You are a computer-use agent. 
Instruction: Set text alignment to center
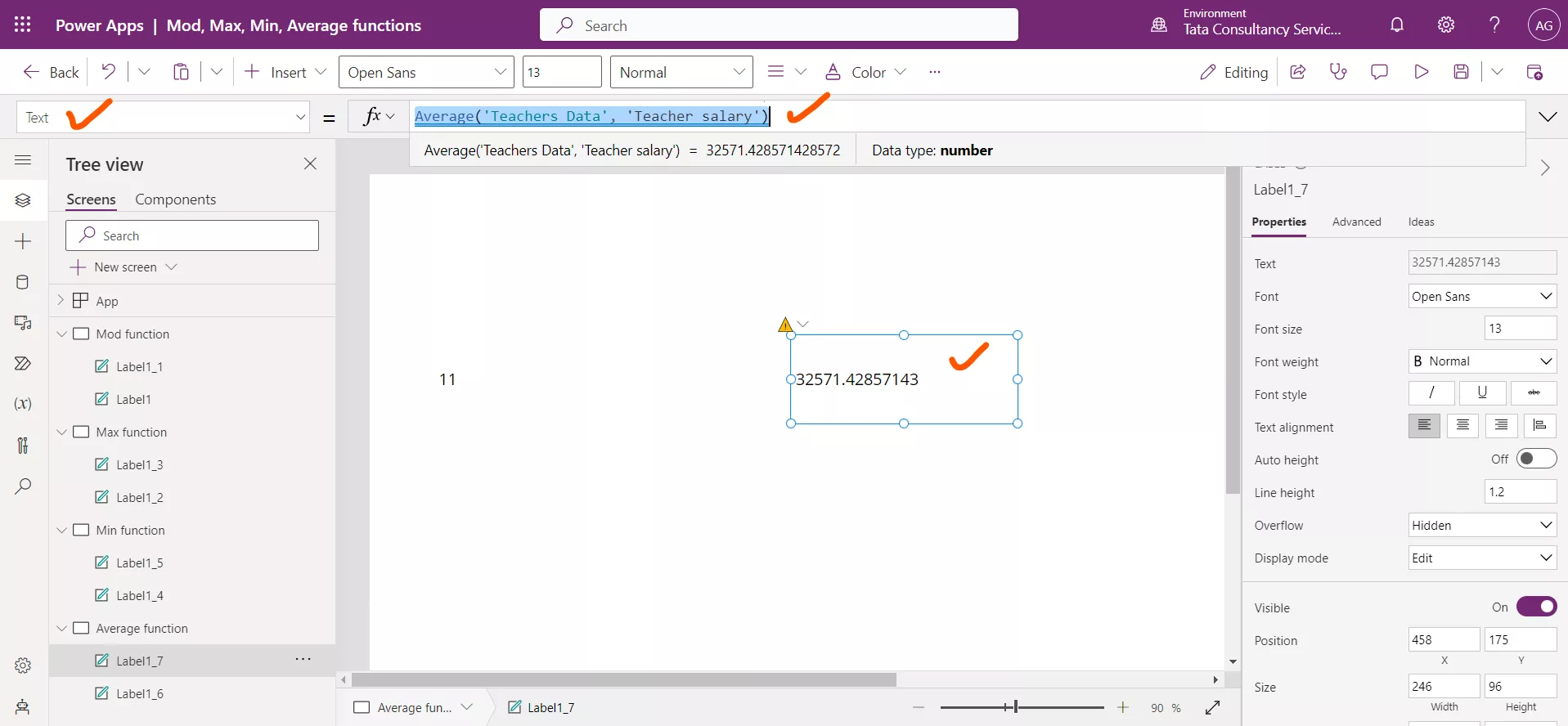(x=1462, y=426)
